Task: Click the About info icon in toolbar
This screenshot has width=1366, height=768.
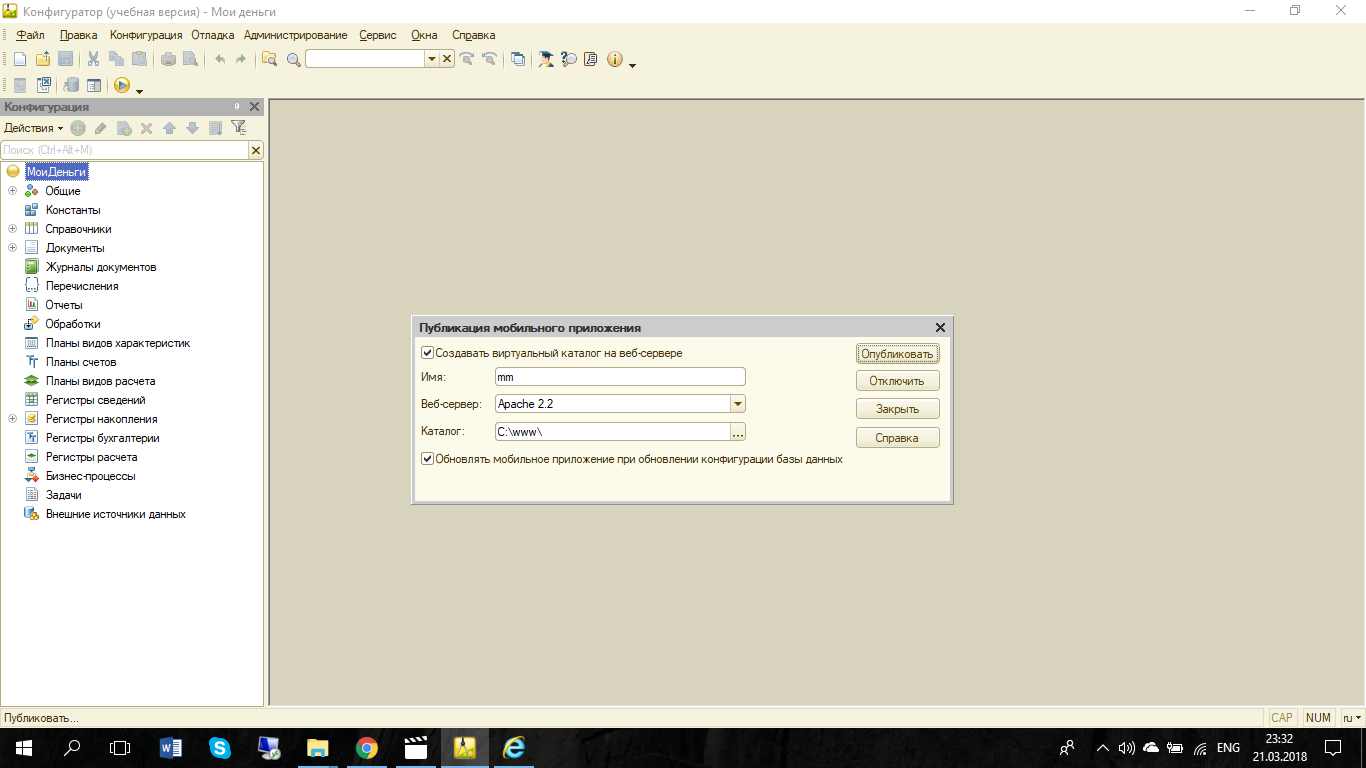Action: (x=614, y=59)
